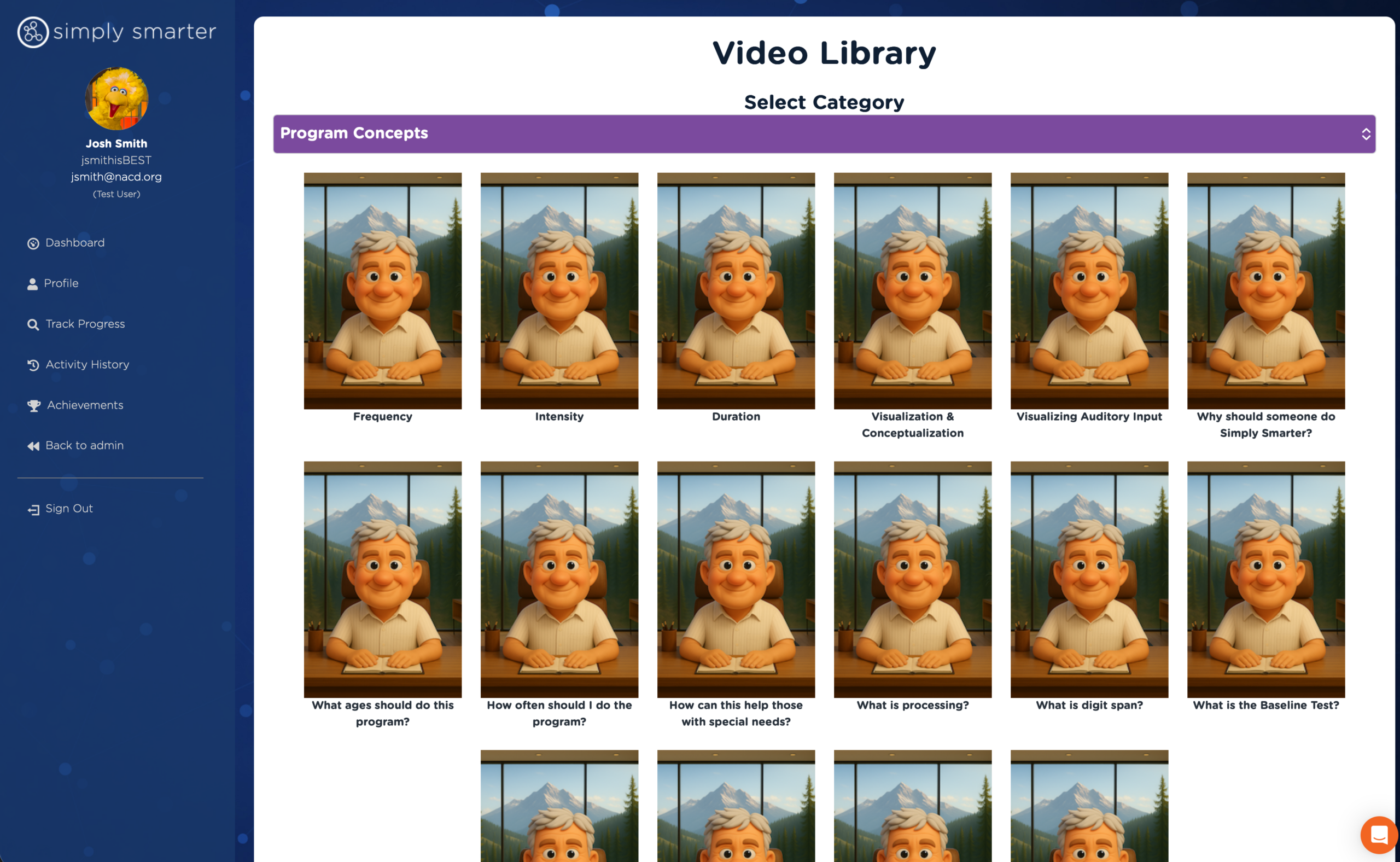Screen dimensions: 1400x862
Task: Click the Dashboard gauge icon
Action: point(33,243)
